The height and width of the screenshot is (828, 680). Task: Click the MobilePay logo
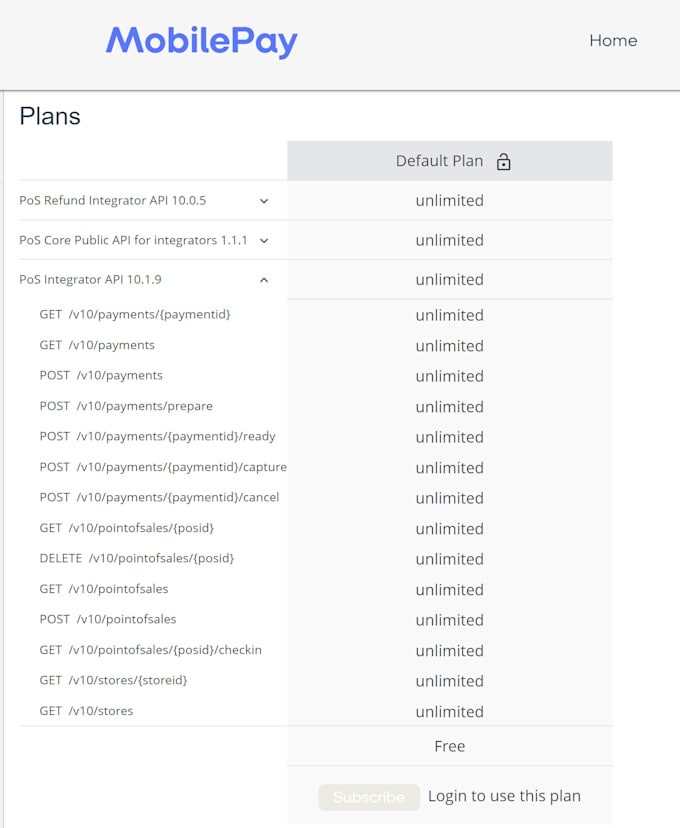coord(201,41)
